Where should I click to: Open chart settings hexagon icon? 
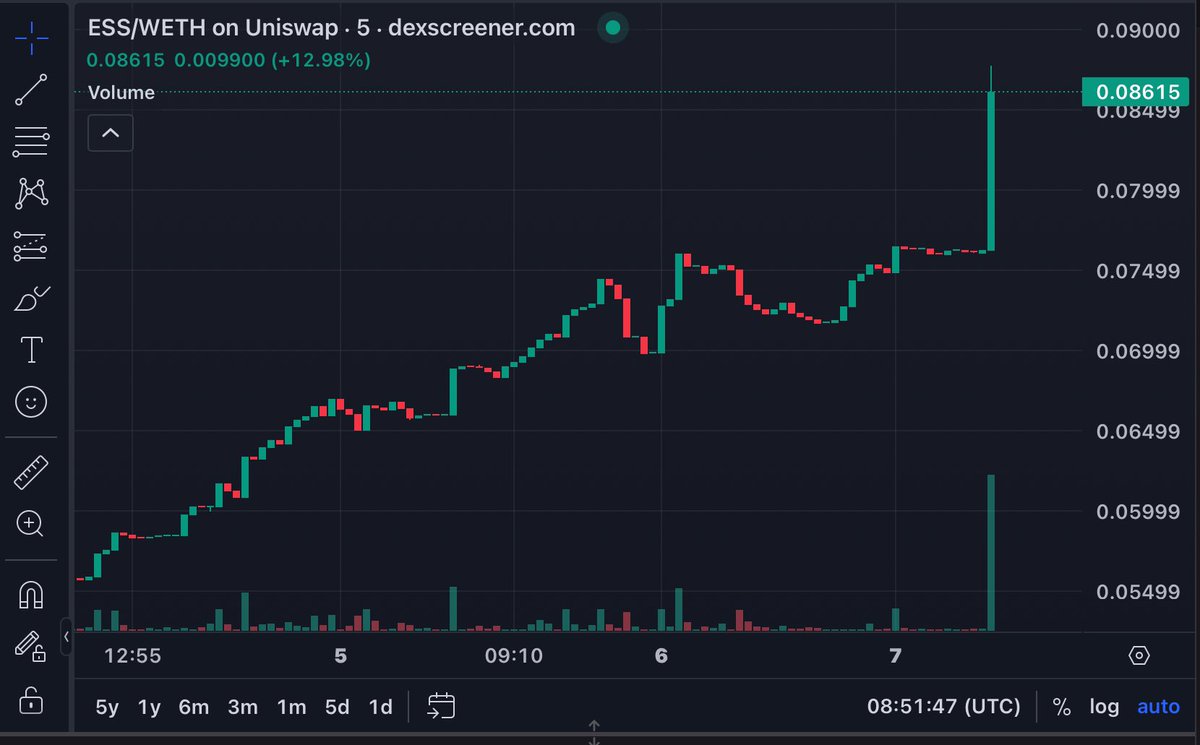[1139, 656]
